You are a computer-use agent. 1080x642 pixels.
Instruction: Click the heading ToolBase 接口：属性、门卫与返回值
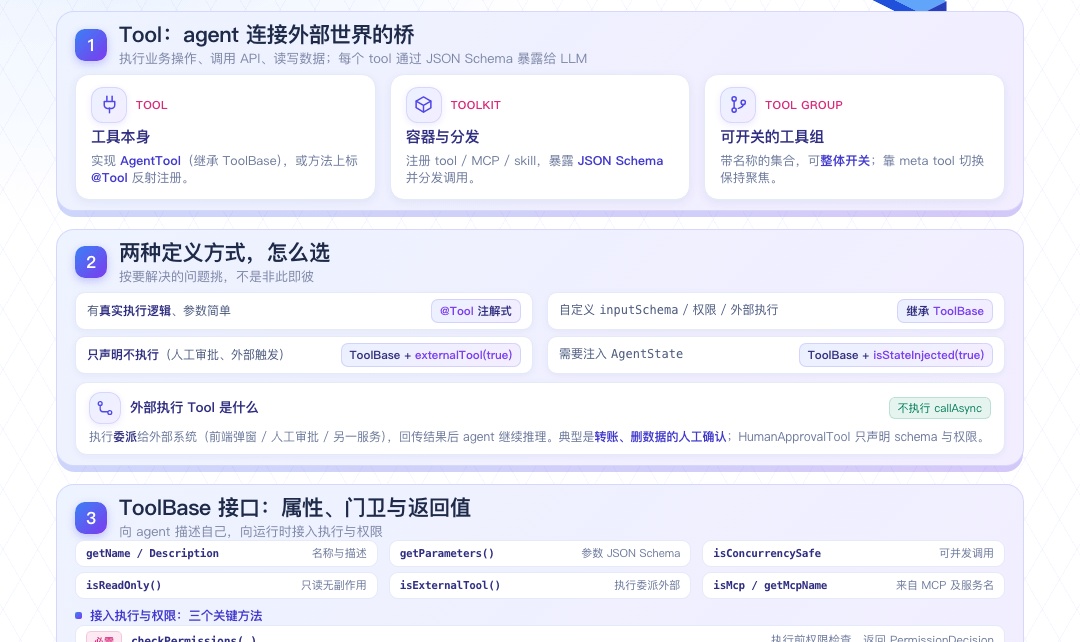click(295, 508)
